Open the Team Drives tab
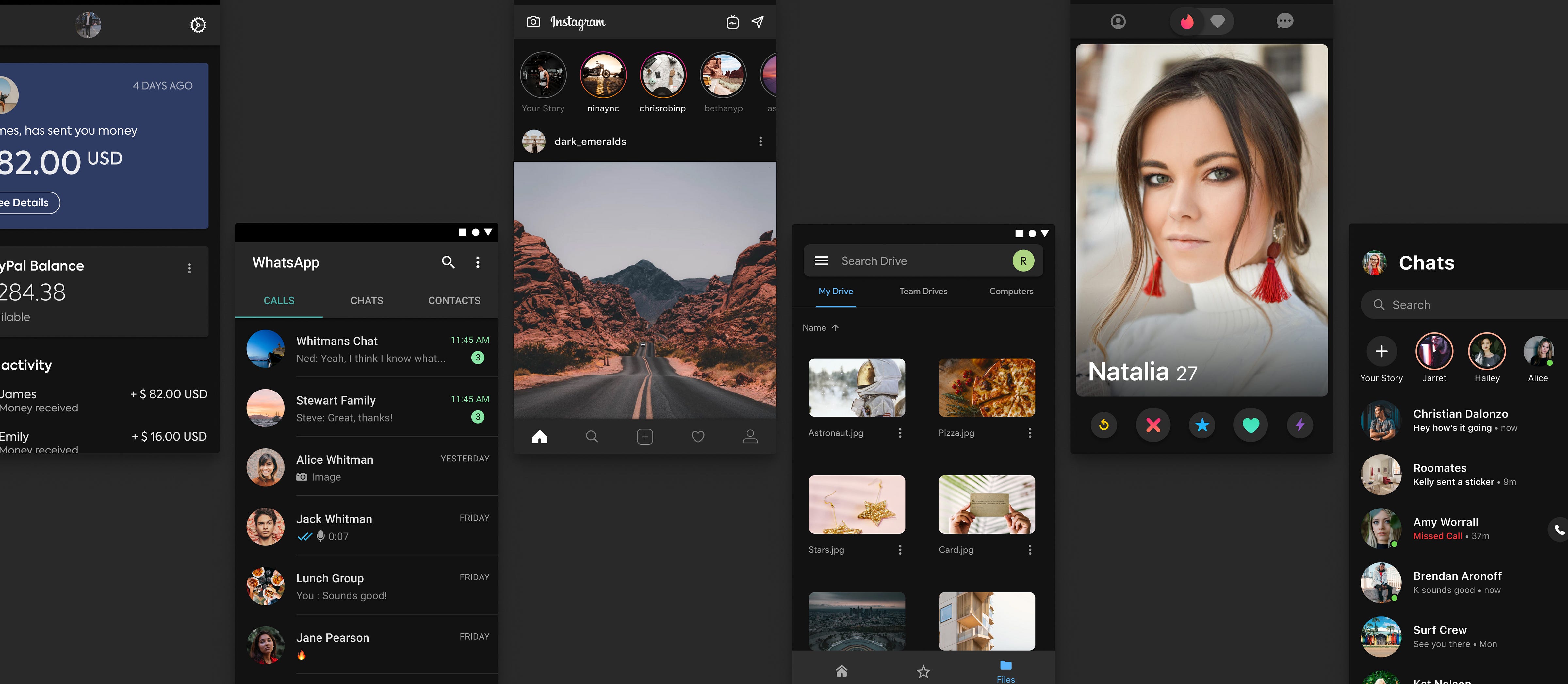 click(x=923, y=291)
